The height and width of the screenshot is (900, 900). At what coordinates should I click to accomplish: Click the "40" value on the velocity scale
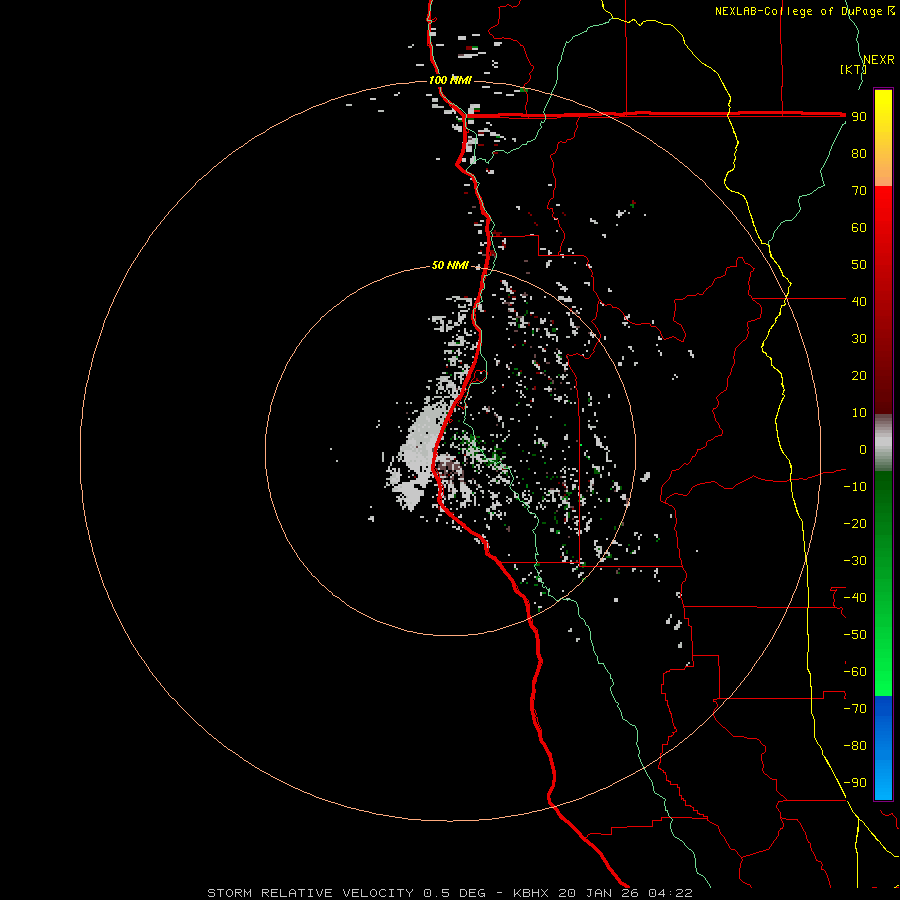click(859, 302)
